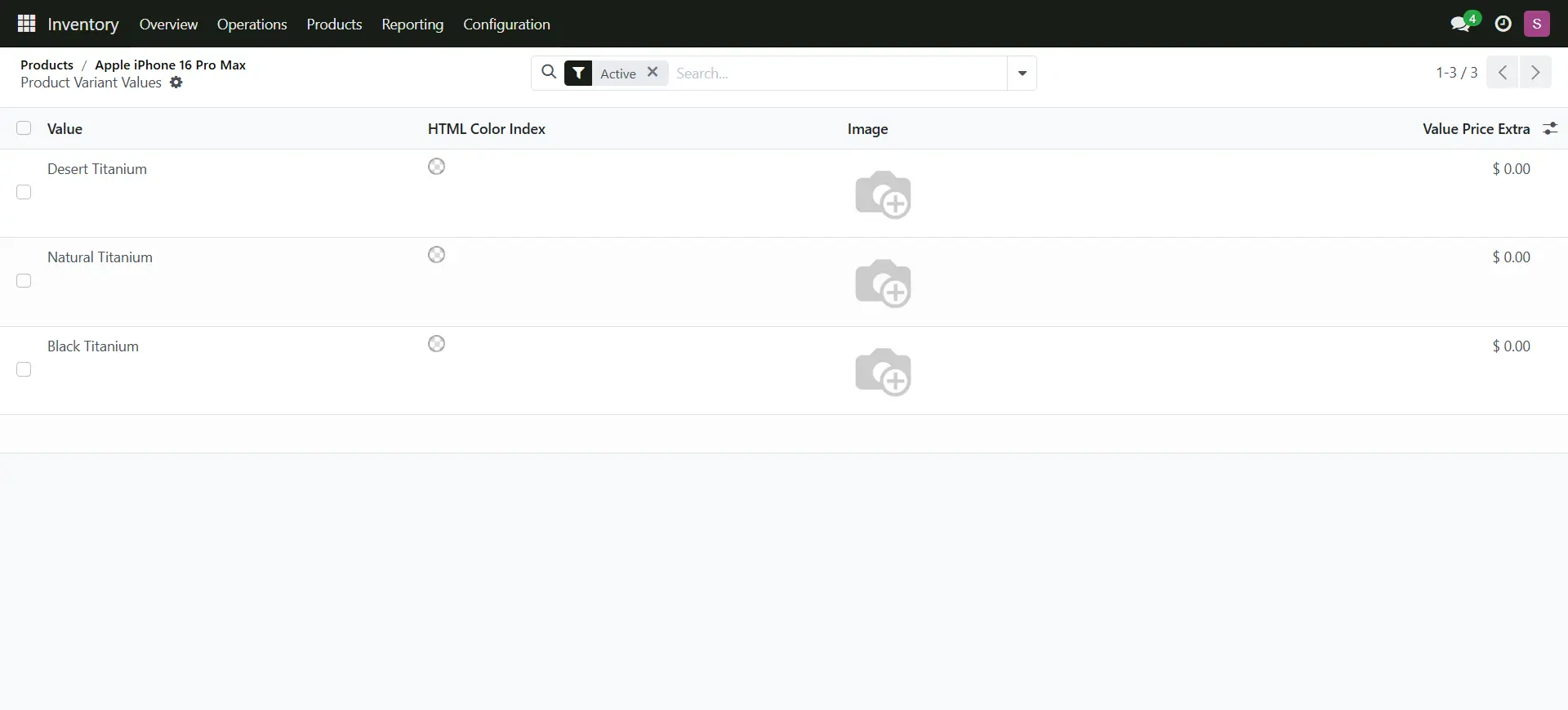1568x710 pixels.
Task: Upload image for Black Titanium
Action: 882,372
